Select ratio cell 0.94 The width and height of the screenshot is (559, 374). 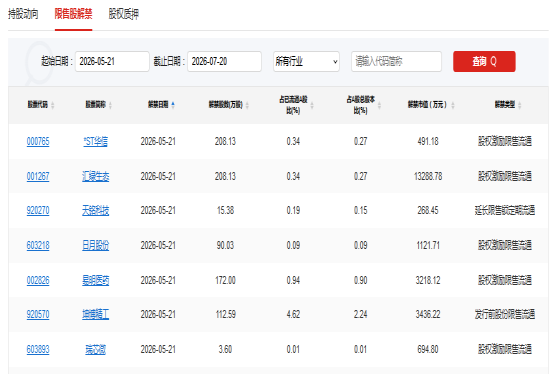tap(293, 280)
